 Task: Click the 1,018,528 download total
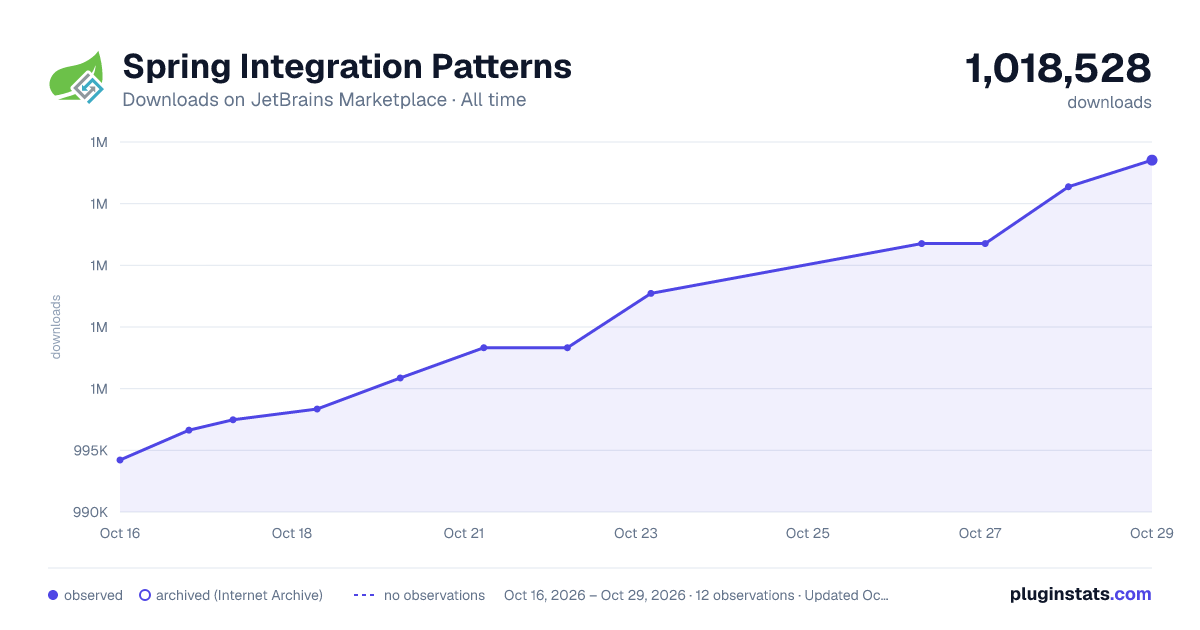point(1058,68)
